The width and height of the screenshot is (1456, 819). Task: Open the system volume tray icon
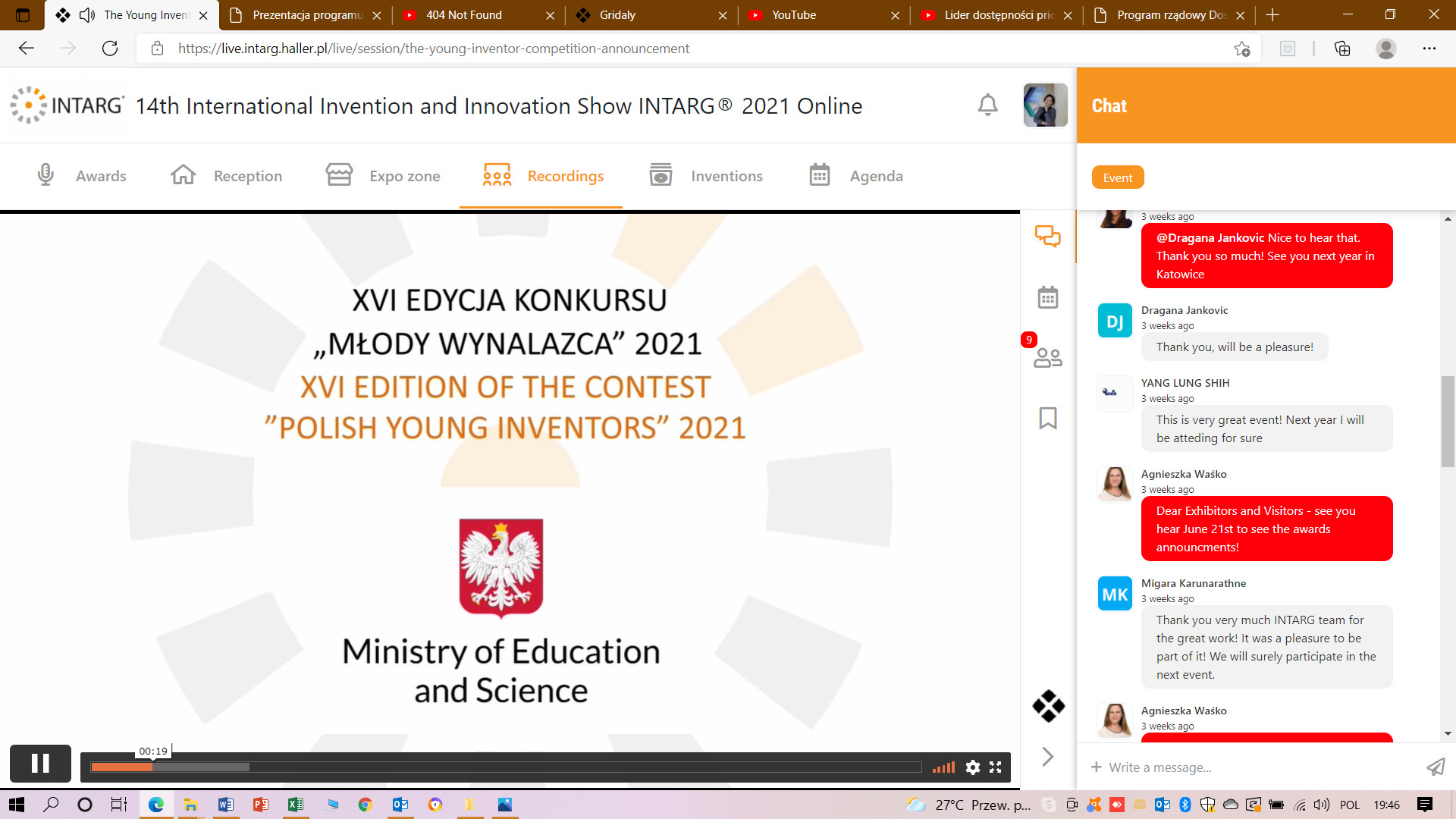coord(1322,805)
